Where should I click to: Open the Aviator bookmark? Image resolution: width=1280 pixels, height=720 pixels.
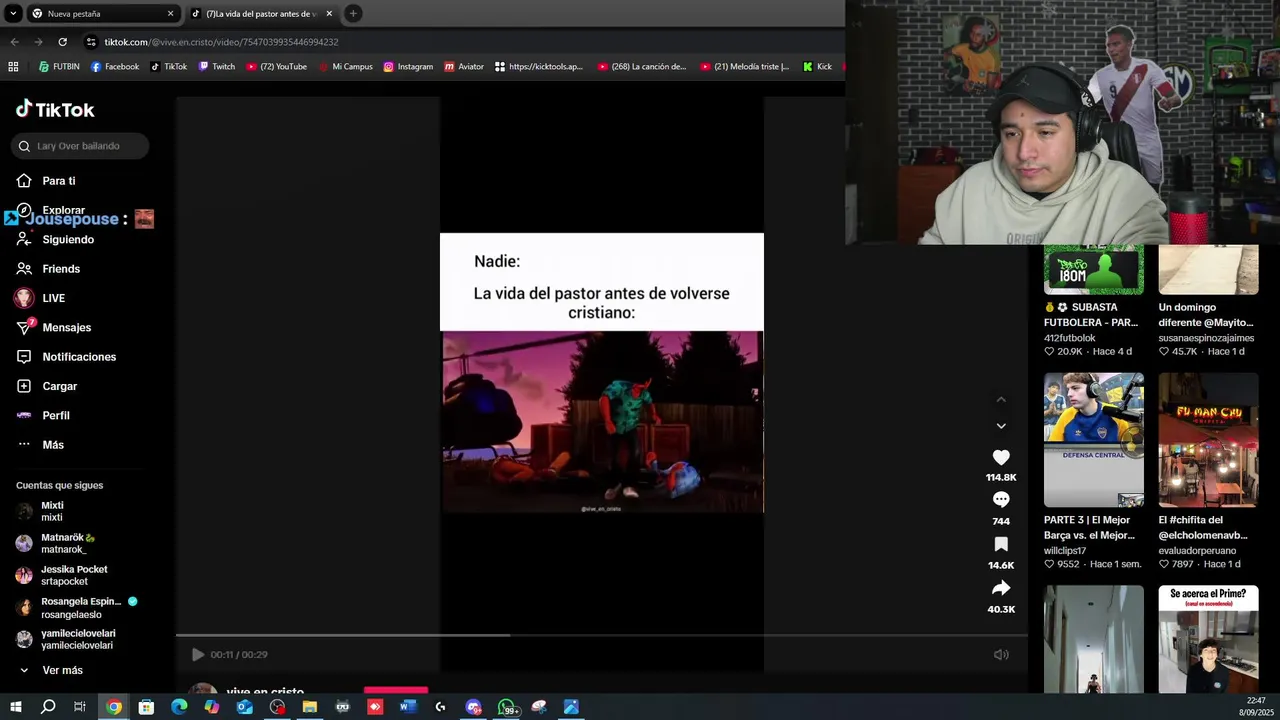pyautogui.click(x=464, y=67)
